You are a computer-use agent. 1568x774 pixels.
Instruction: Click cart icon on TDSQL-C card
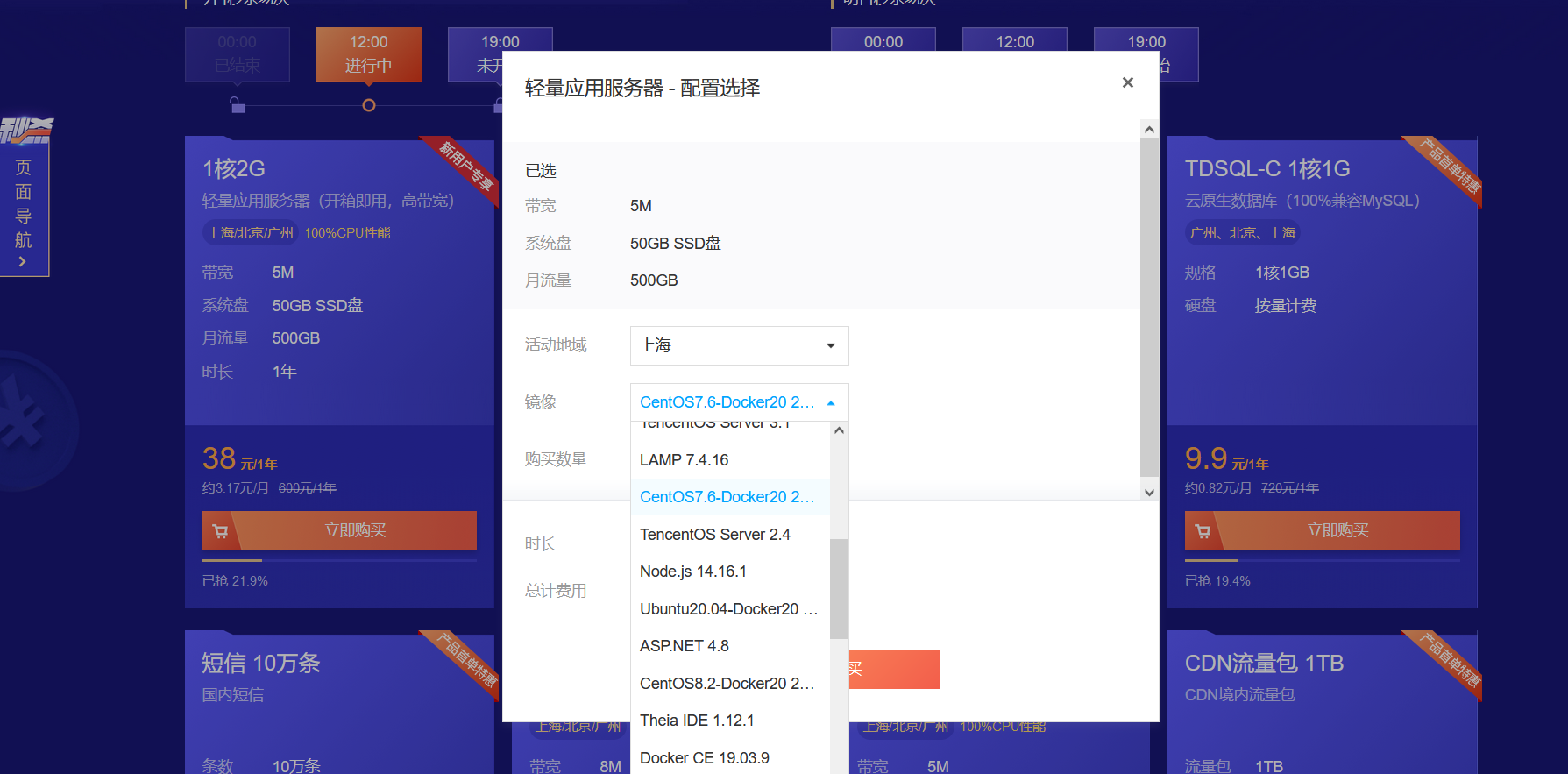click(1203, 530)
